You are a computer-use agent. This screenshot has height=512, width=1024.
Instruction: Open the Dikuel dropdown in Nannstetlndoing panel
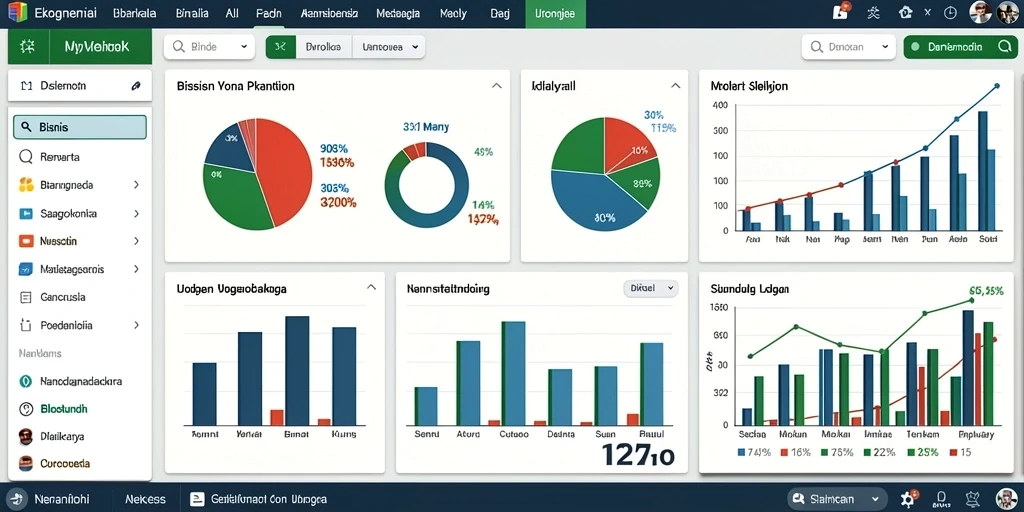pyautogui.click(x=651, y=288)
